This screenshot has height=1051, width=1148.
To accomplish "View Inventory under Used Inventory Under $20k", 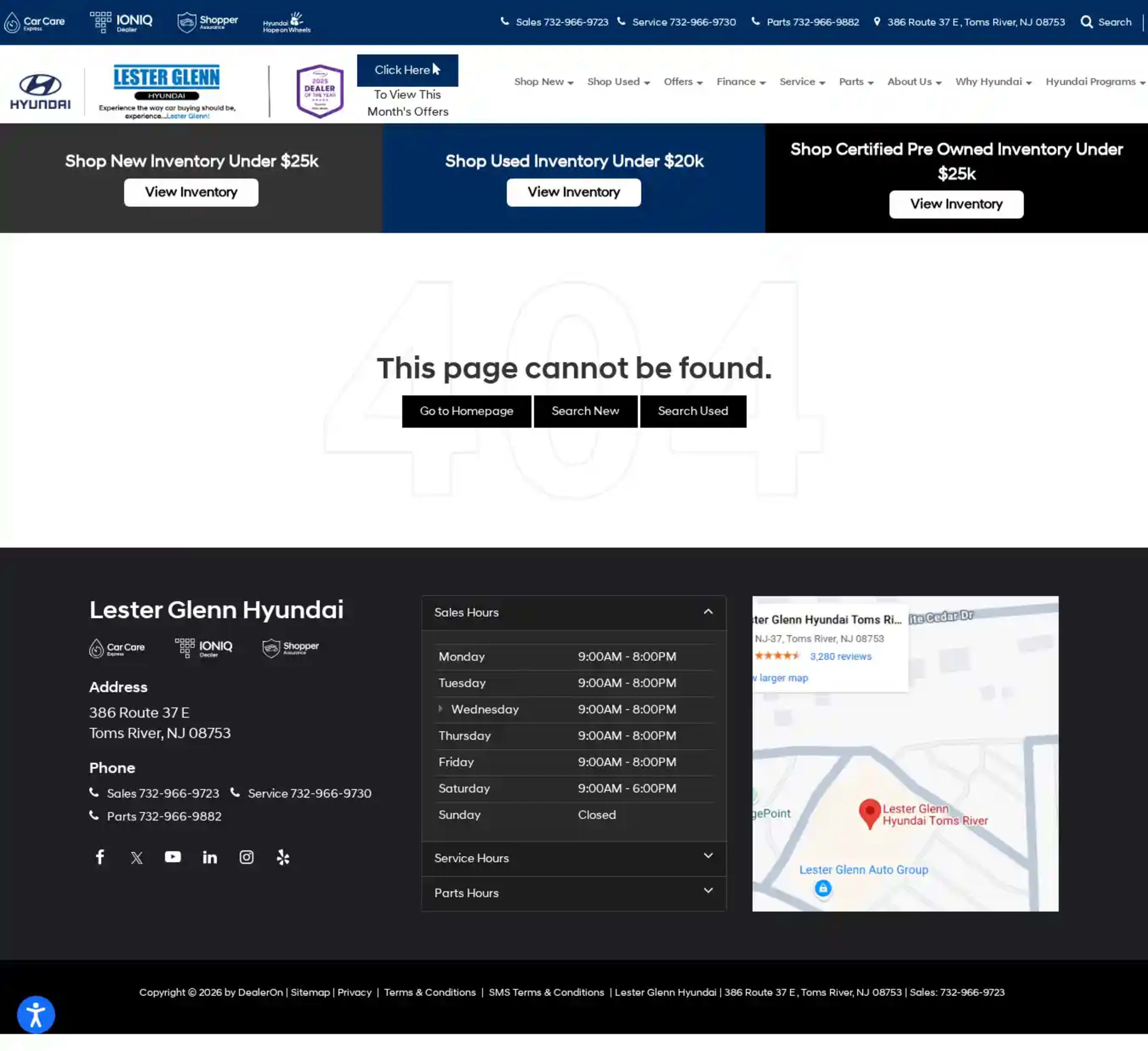I will [x=573, y=193].
